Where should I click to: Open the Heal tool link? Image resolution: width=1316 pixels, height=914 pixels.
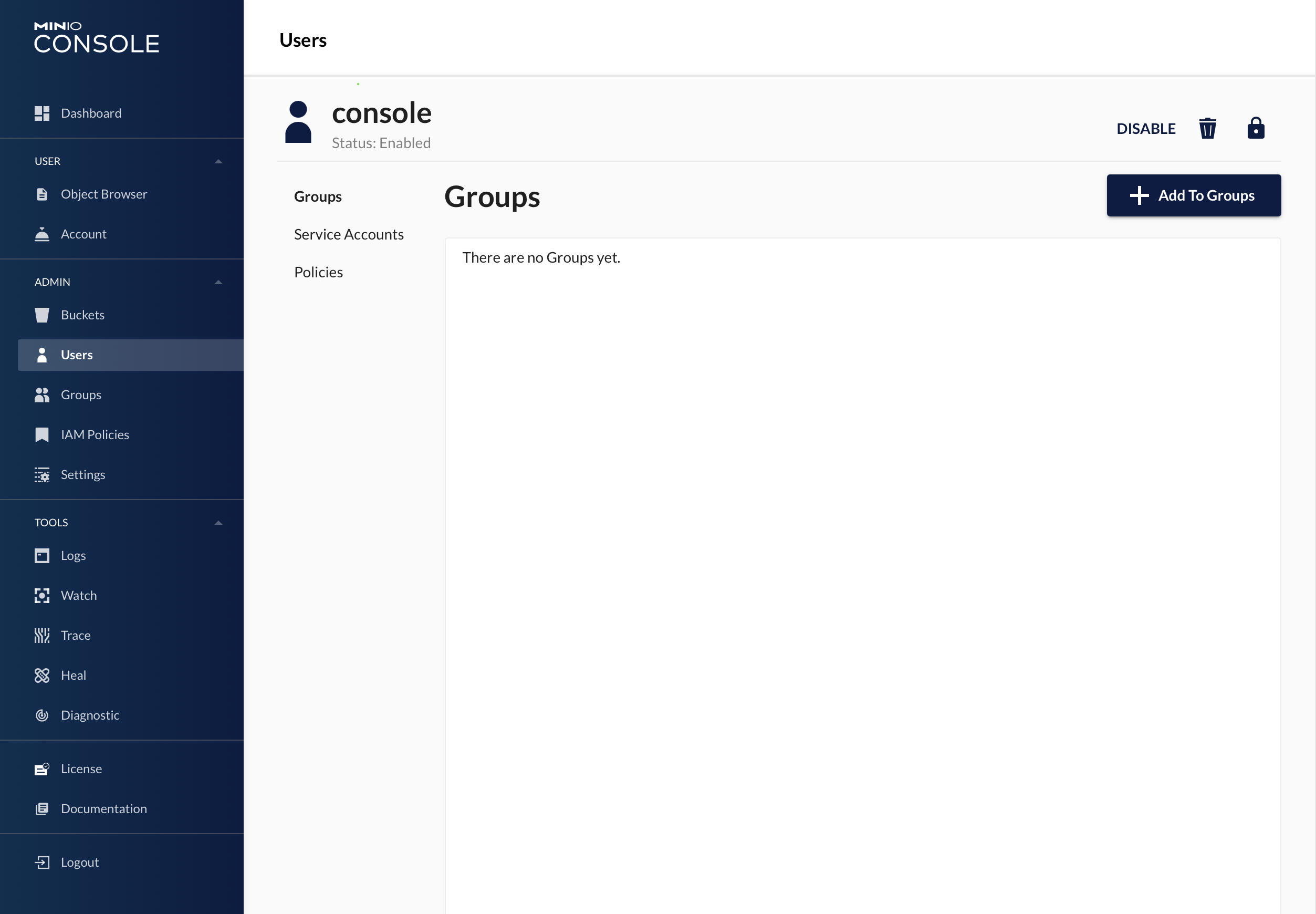74,676
